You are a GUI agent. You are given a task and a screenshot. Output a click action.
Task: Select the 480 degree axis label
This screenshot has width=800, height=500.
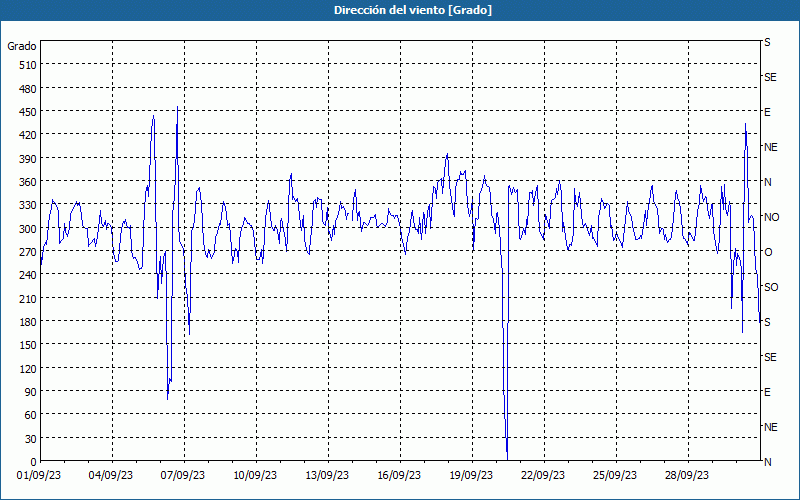(28, 89)
